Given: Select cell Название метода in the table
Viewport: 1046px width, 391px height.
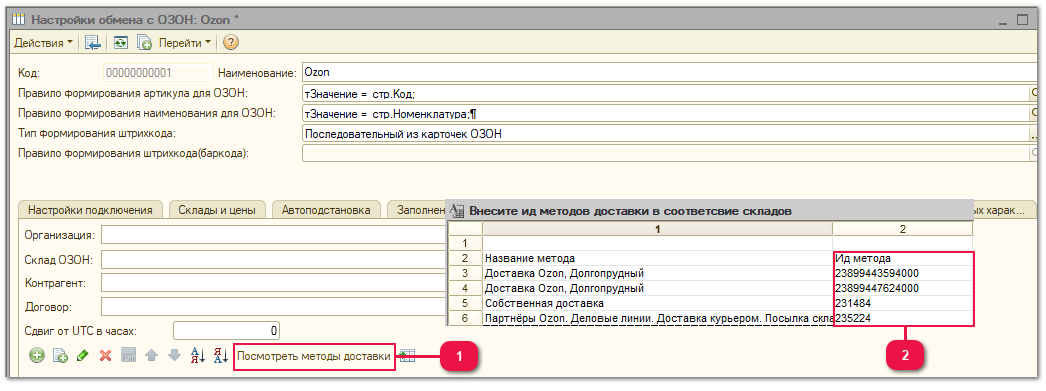Looking at the screenshot, I should (657, 258).
